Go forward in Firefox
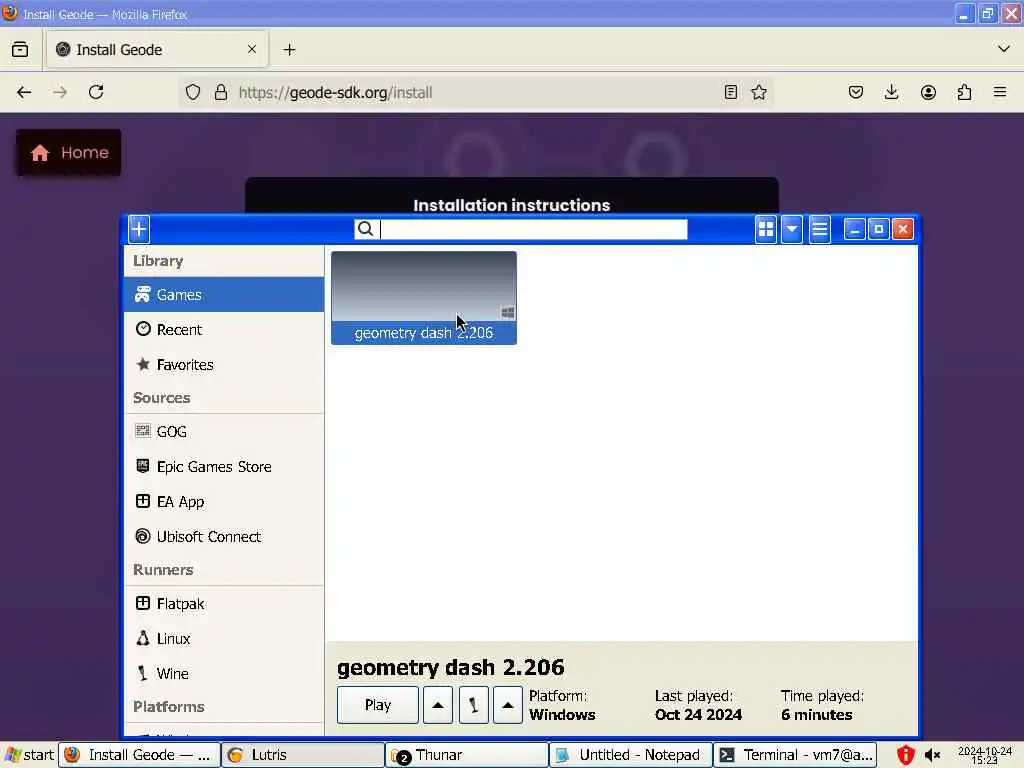The image size is (1024, 768). click(x=60, y=93)
